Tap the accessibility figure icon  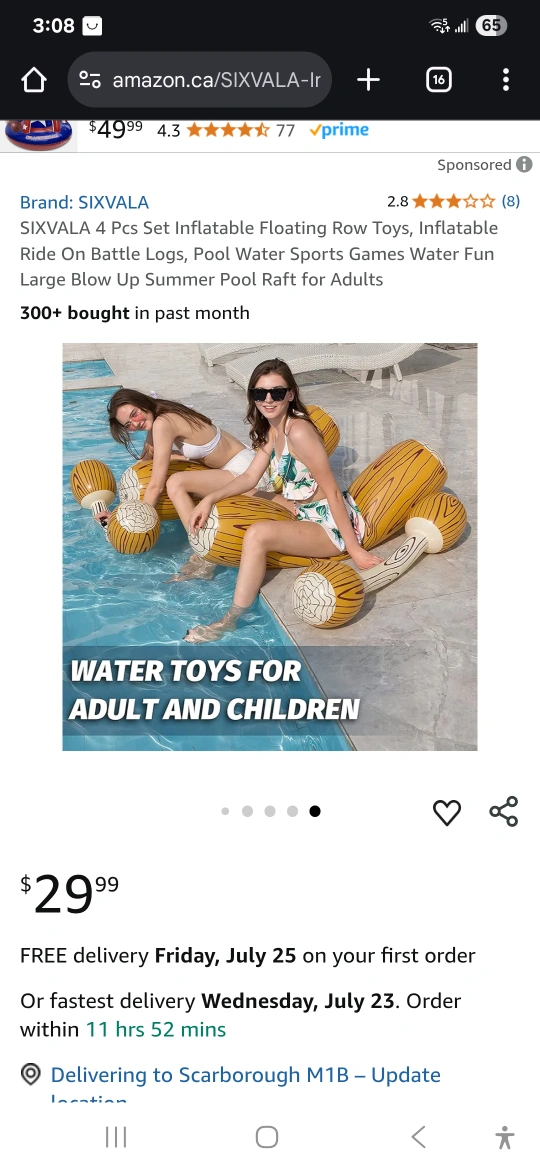[x=505, y=1137]
